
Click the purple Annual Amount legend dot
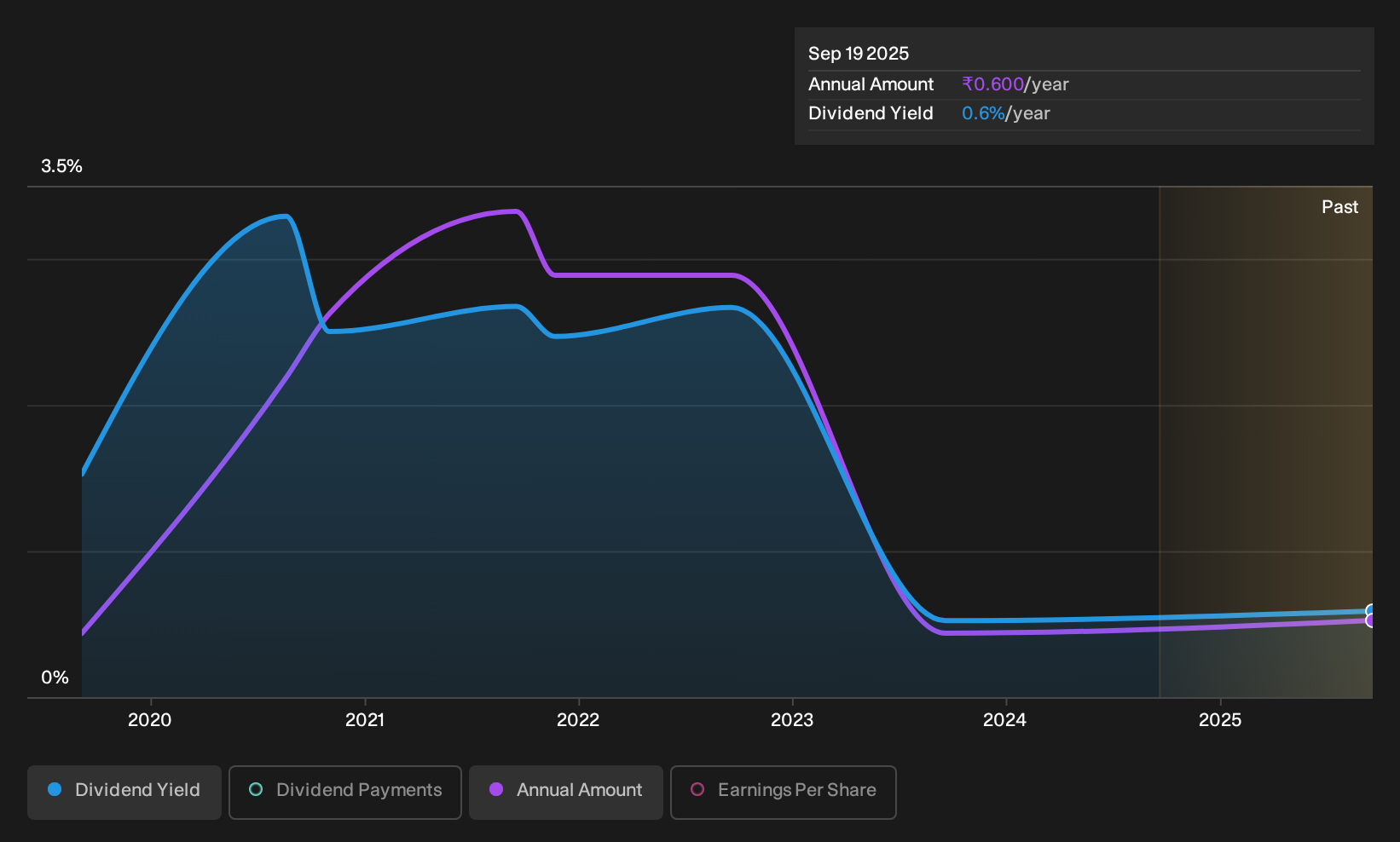click(496, 789)
